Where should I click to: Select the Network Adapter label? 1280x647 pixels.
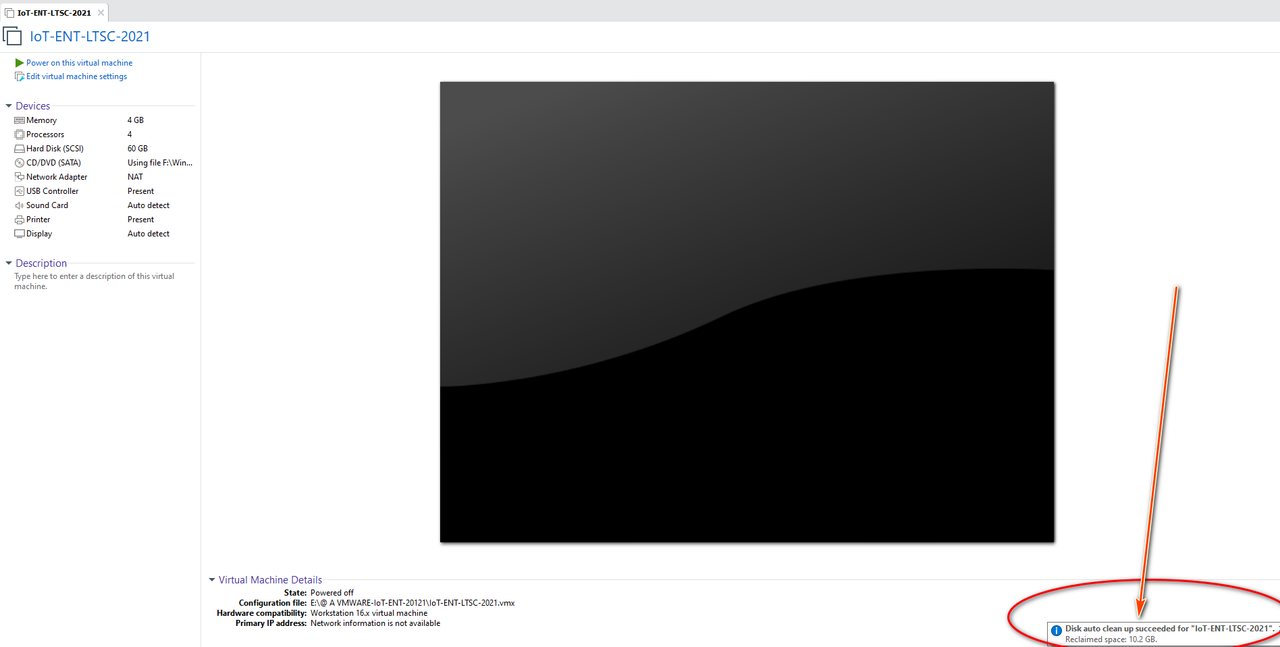point(57,177)
